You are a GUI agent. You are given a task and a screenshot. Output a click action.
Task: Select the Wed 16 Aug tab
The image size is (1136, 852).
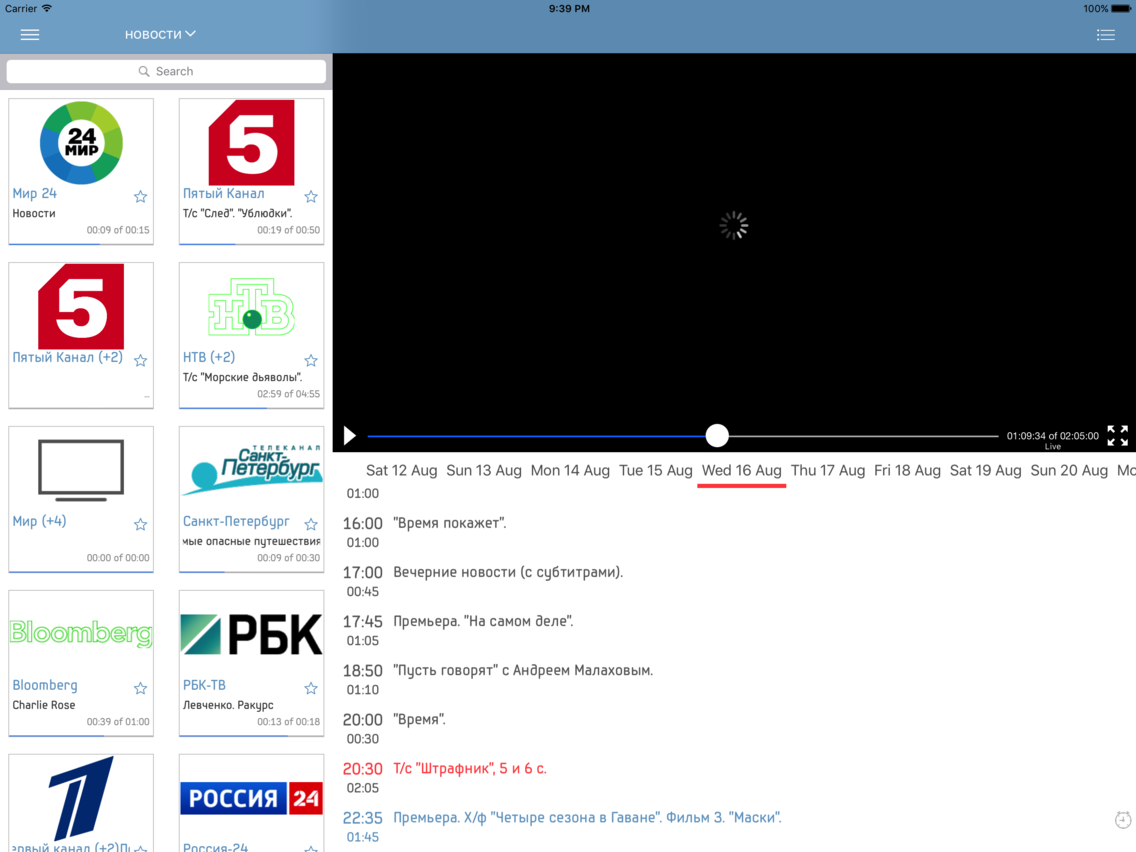742,470
